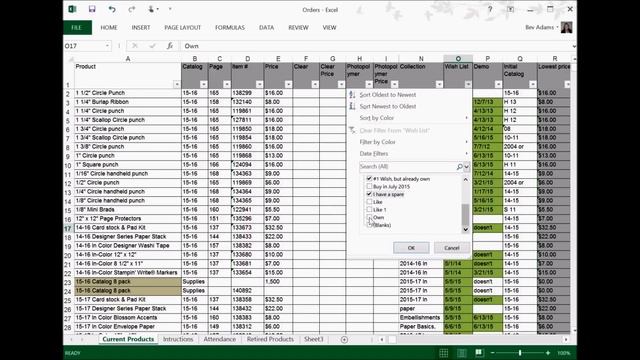Open the Item # column filter dropdown

259,84
